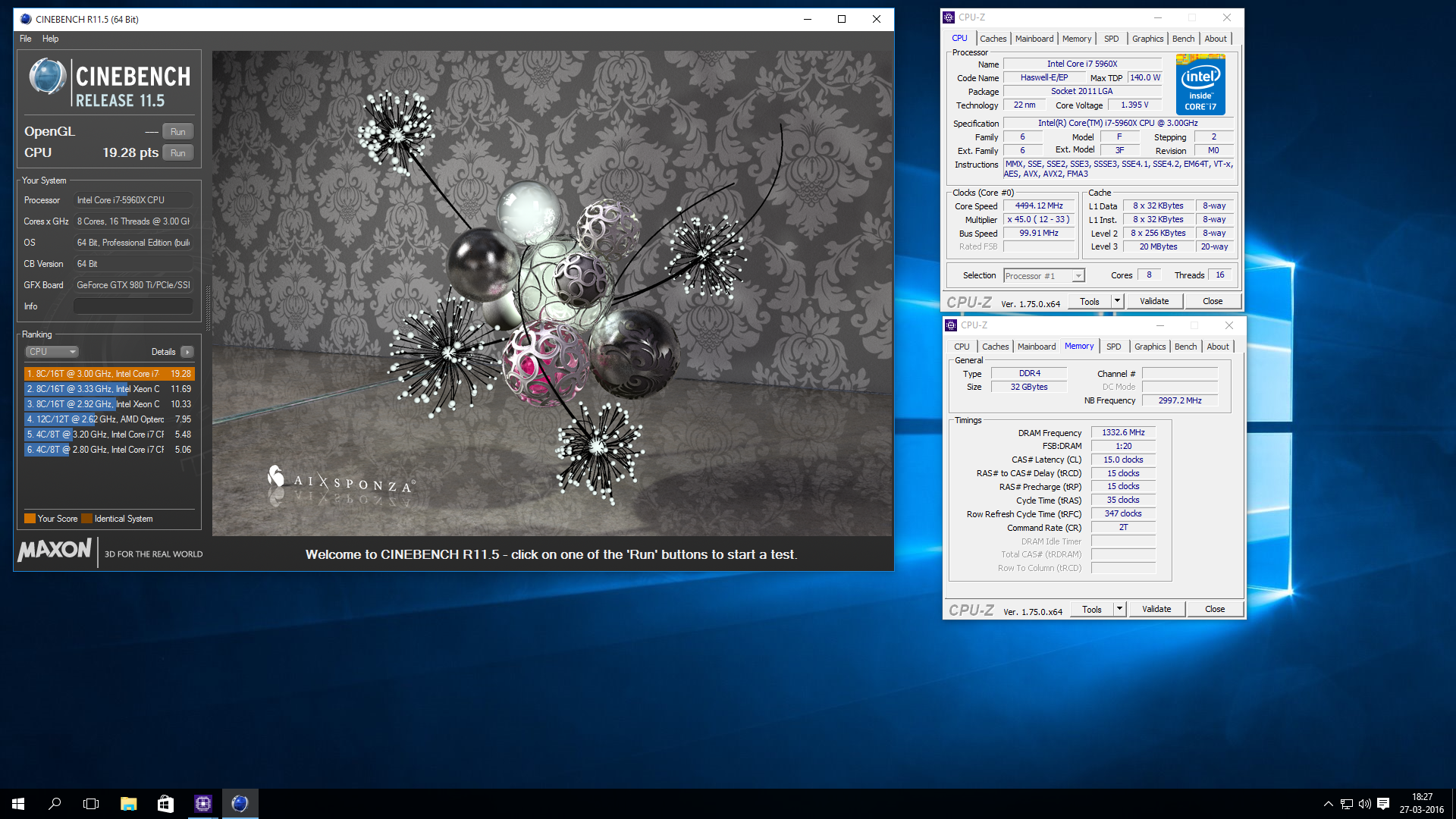The image size is (1456, 819).
Task: Switch to Memory tab in upper CPU-Z
Action: click(x=1076, y=39)
